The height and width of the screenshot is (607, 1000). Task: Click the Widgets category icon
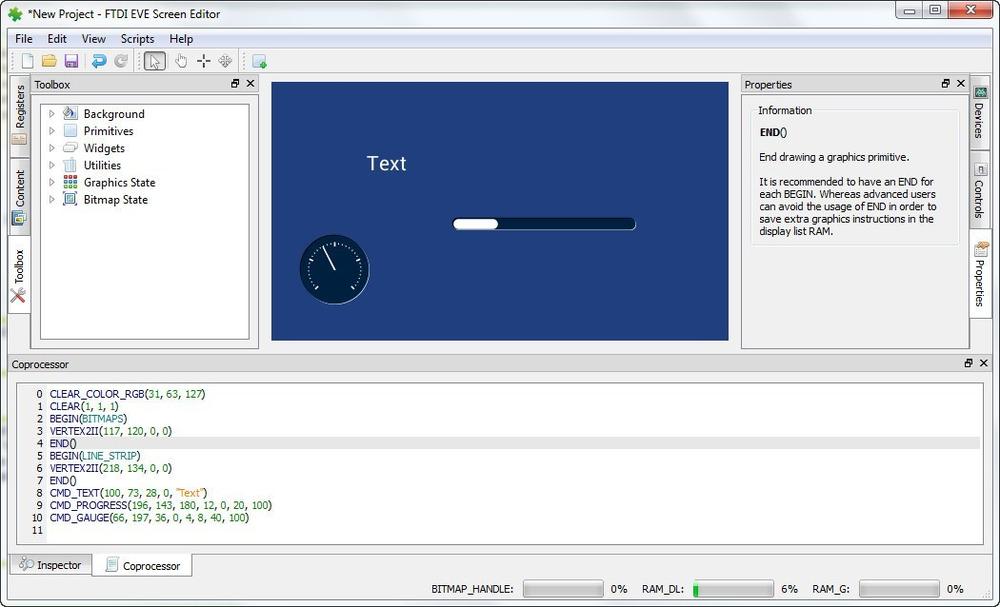pyautogui.click(x=70, y=148)
